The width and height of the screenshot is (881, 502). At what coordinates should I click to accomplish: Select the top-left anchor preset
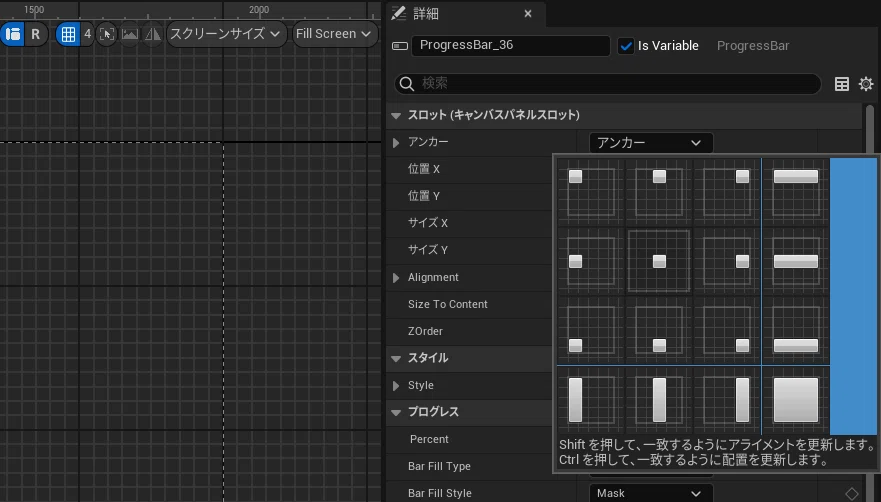(x=591, y=192)
